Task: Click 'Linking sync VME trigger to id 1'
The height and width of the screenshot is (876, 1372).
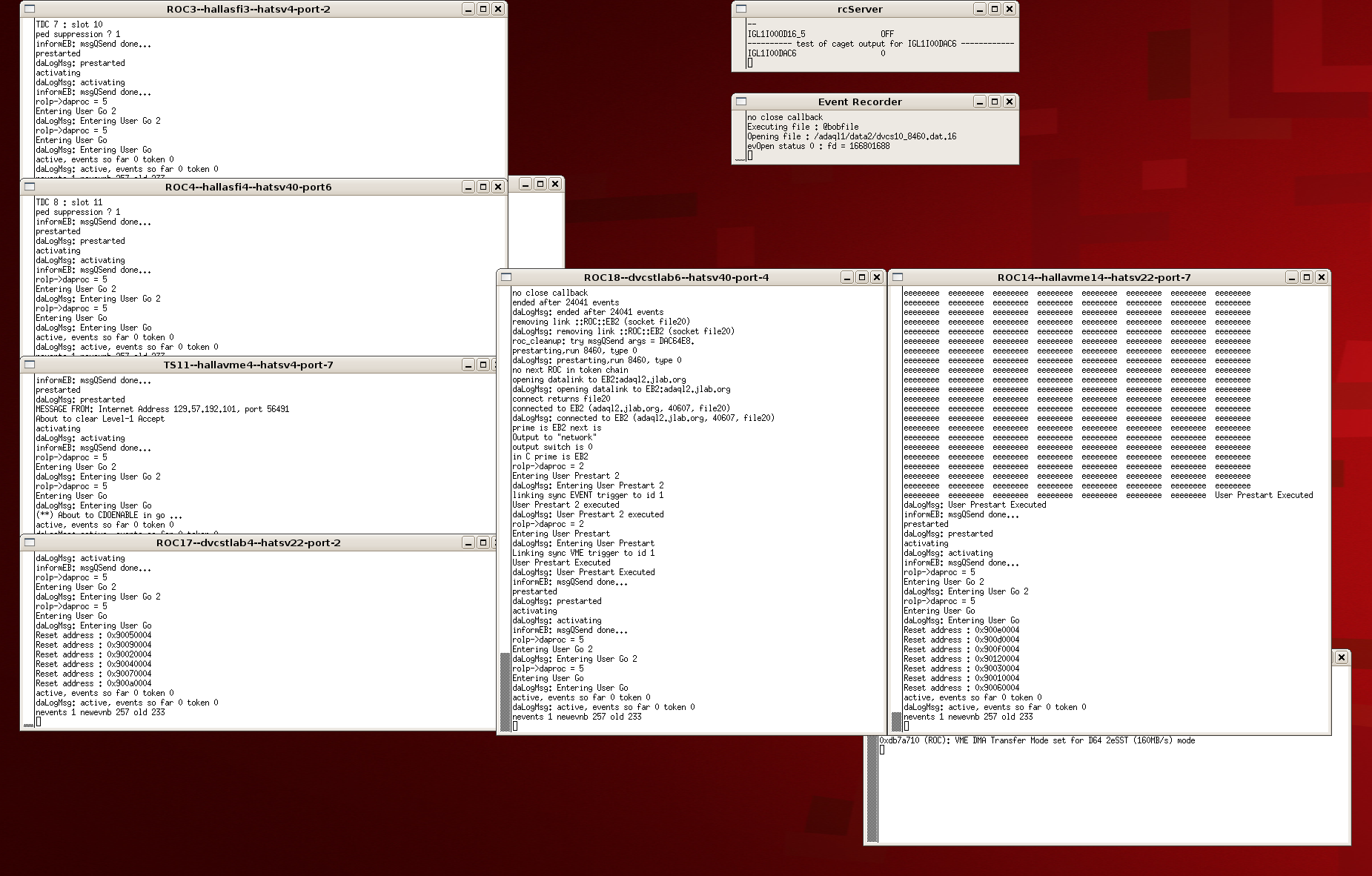Action: coord(583,553)
